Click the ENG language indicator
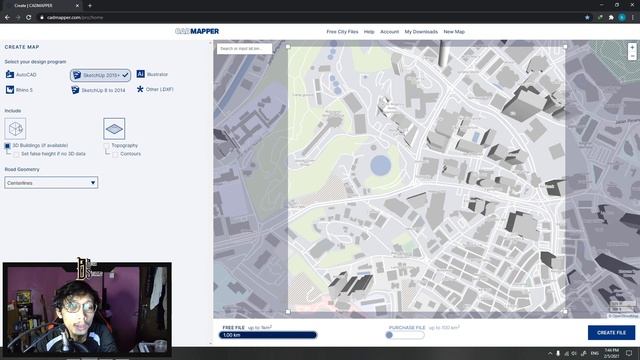640x360 pixels. pos(595,353)
